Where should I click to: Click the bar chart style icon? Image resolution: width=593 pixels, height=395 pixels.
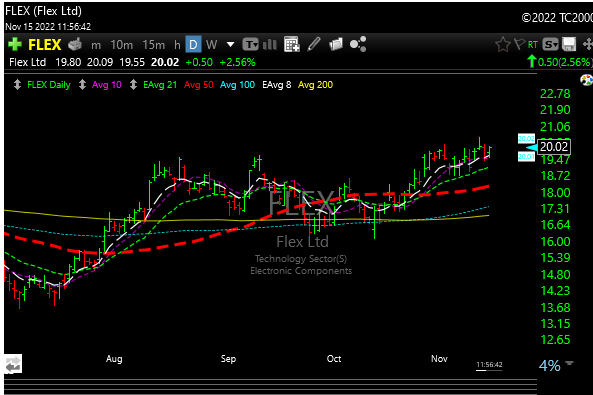click(x=270, y=45)
